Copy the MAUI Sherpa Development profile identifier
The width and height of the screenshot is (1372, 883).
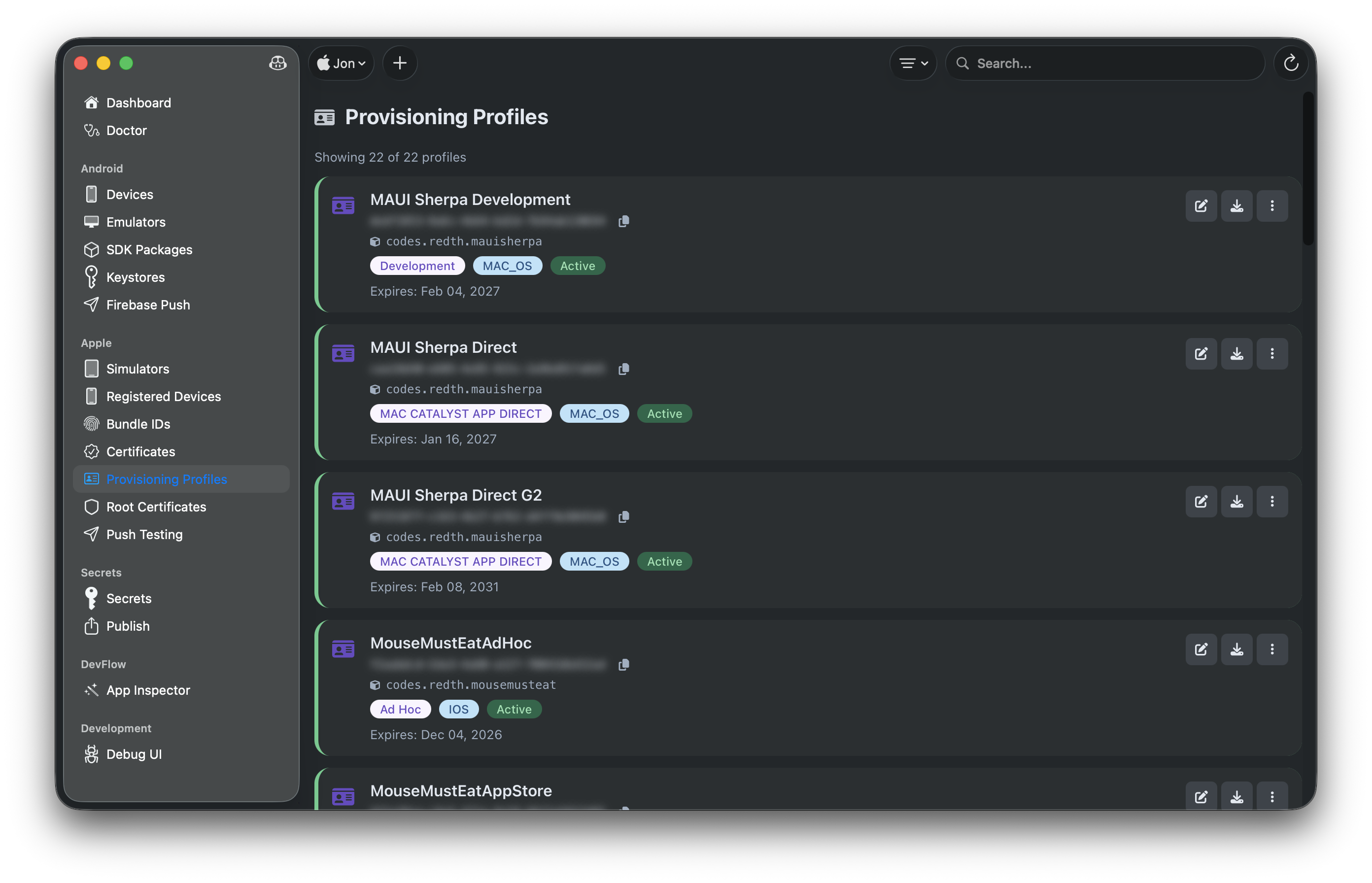pyautogui.click(x=624, y=221)
